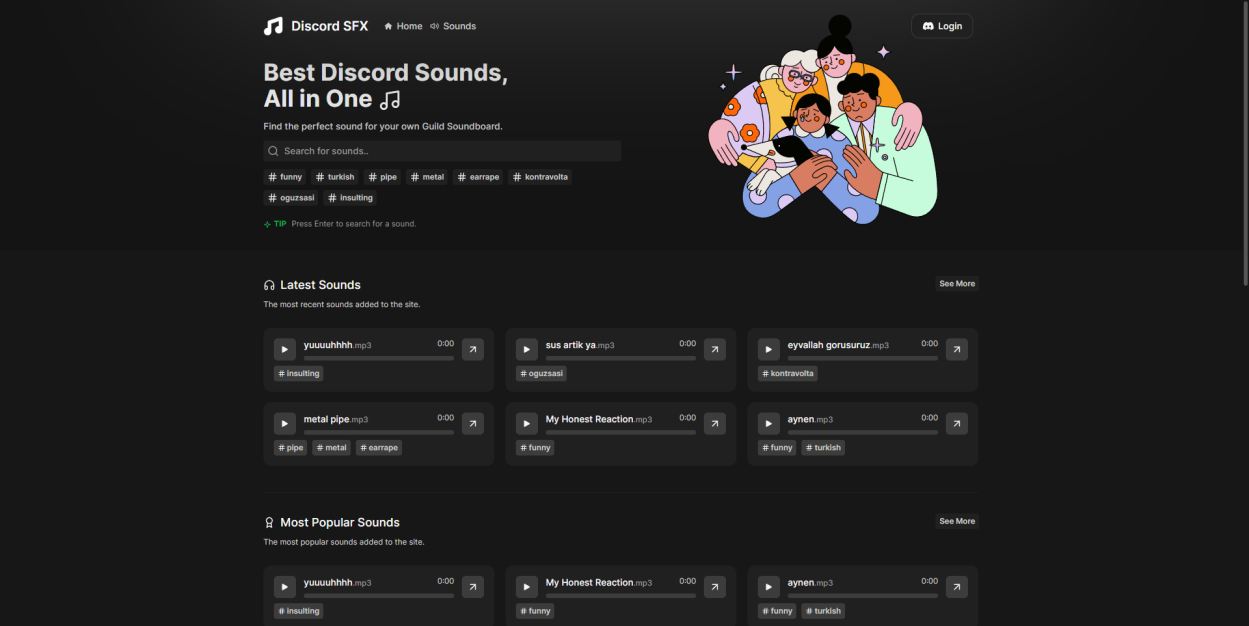Play My Honest Reaction.mp3 in Latest Sounds
The image size is (1249, 626).
tap(527, 423)
